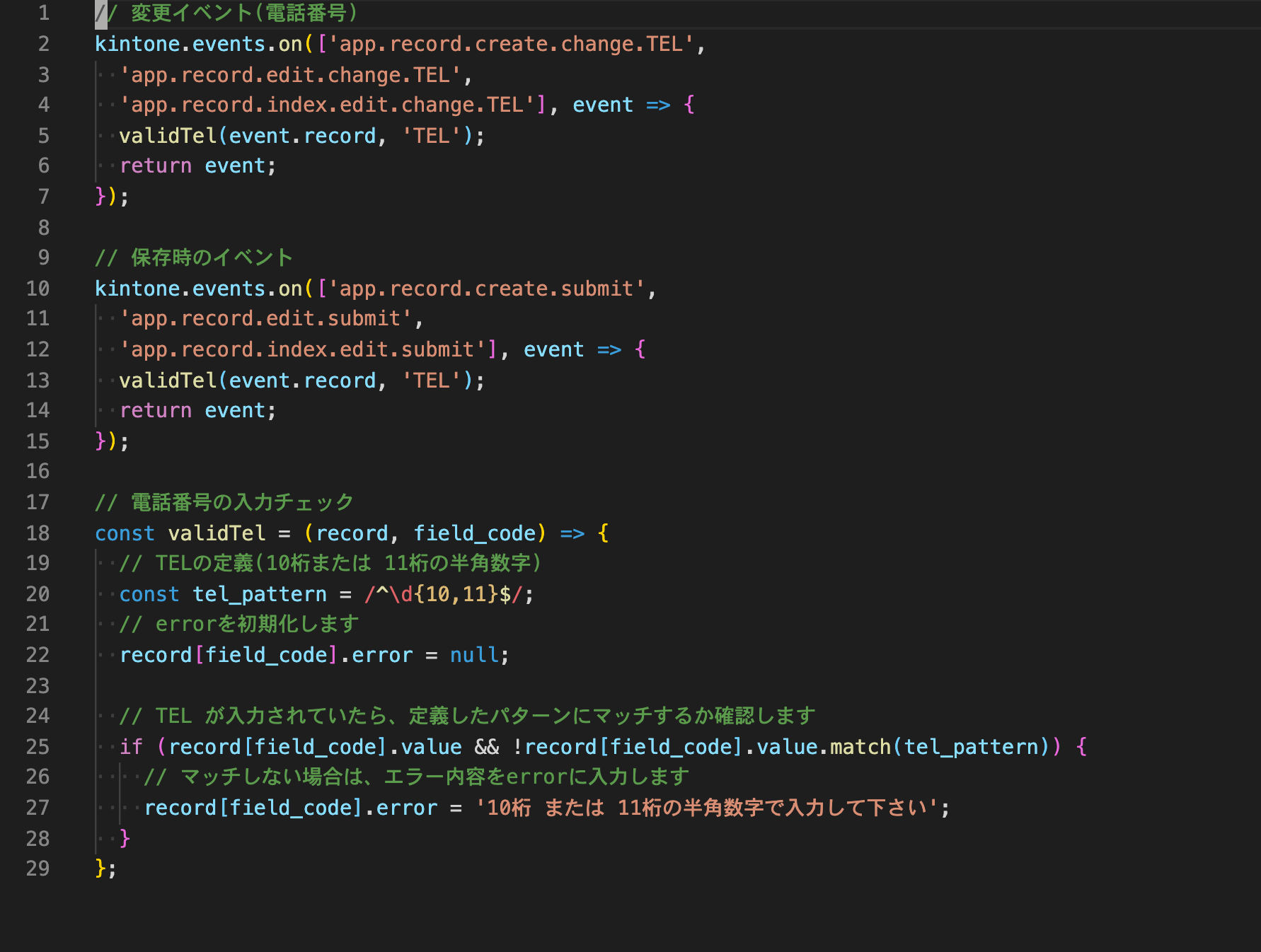Click the null keyword on line 22
The height and width of the screenshot is (952, 1261).
pyautogui.click(x=473, y=656)
